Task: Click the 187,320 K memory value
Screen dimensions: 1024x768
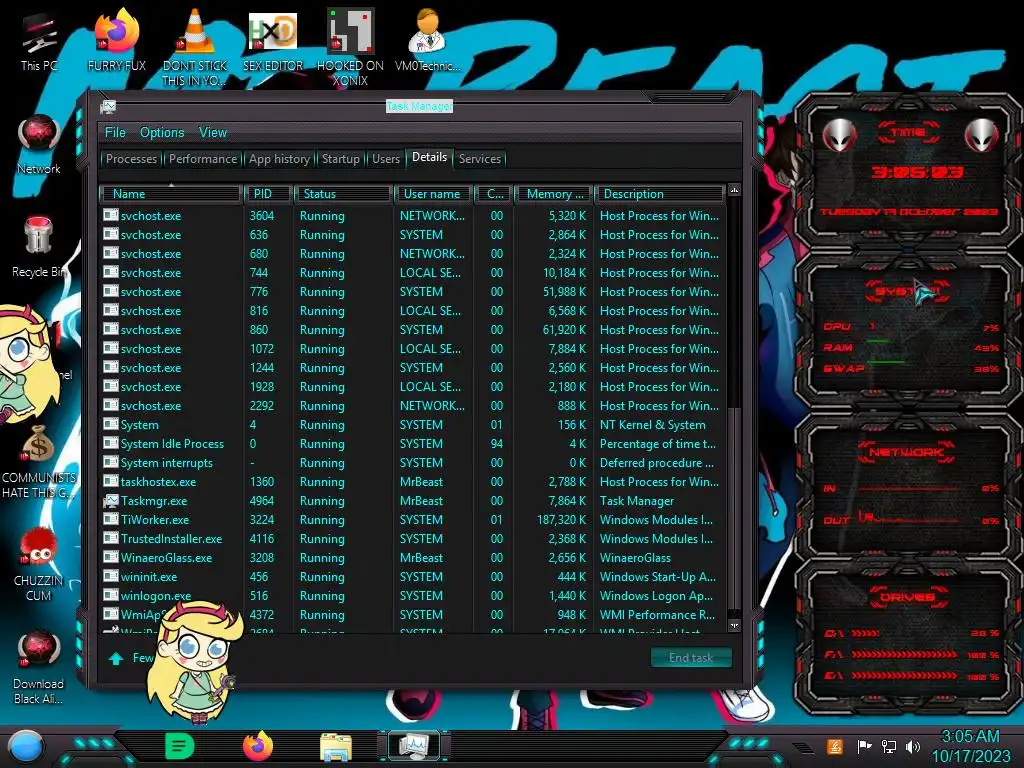Action: [x=561, y=520]
